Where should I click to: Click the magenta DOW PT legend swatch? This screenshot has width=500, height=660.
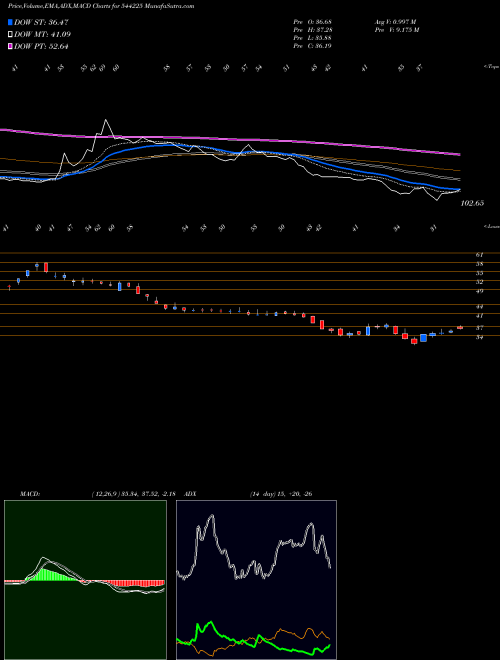pos(10,46)
